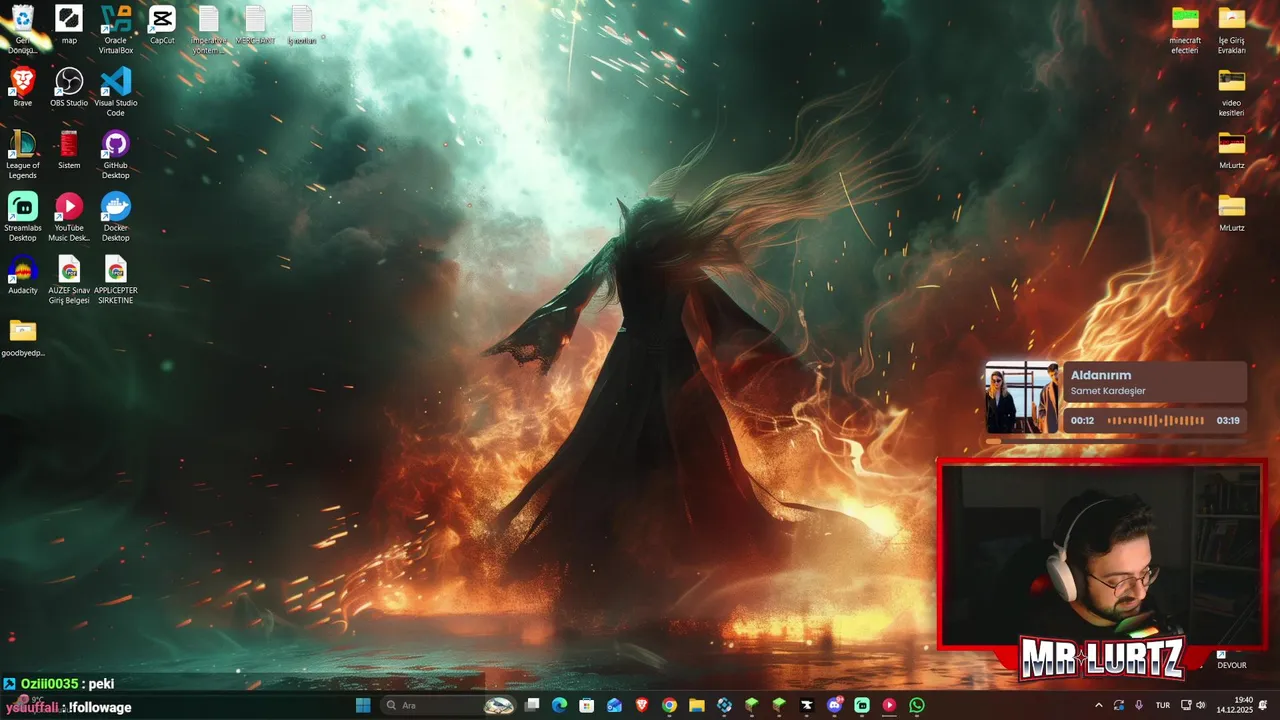Click the music widget album art thumbnail

(x=1021, y=398)
